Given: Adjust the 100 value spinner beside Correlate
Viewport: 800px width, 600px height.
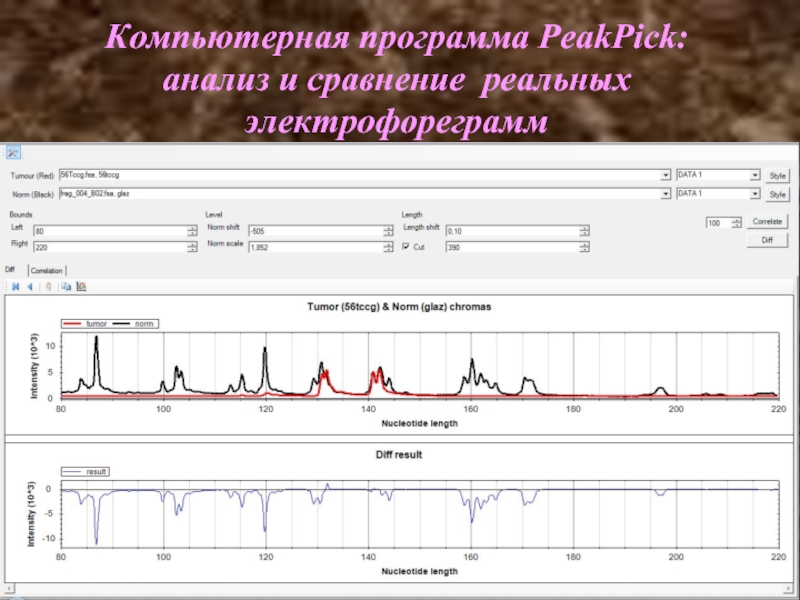Looking at the screenshot, I should tap(736, 223).
